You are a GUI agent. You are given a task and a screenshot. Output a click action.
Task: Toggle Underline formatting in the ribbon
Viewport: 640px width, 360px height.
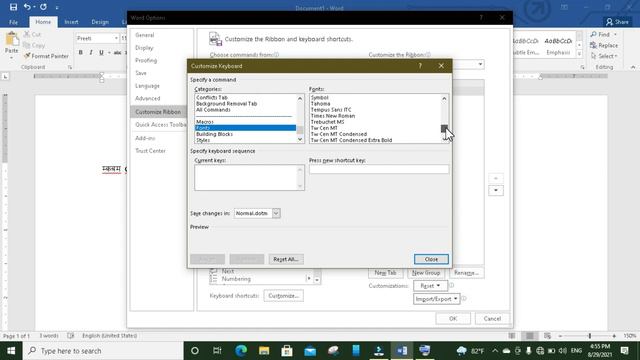pos(101,52)
